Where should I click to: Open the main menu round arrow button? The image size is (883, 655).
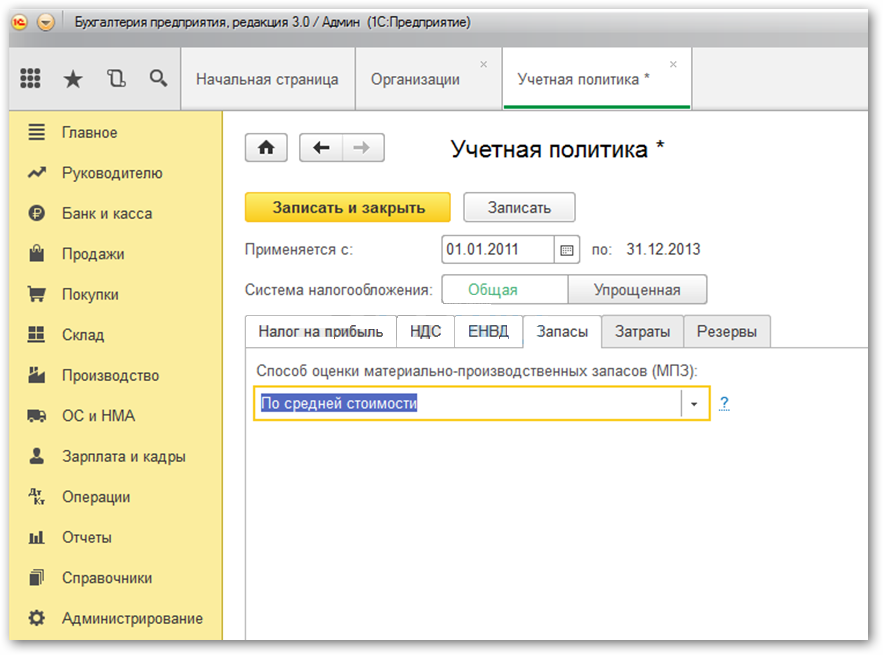click(46, 23)
